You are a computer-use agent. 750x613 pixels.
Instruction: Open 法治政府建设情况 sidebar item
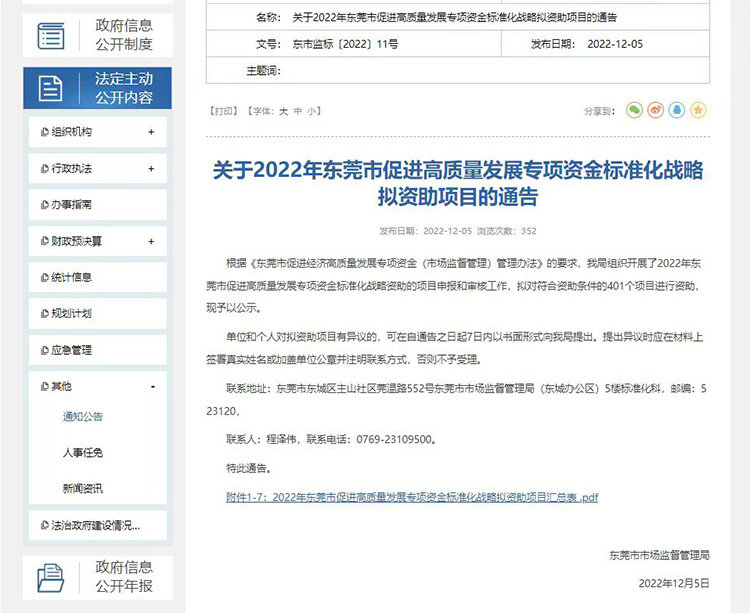(95, 525)
